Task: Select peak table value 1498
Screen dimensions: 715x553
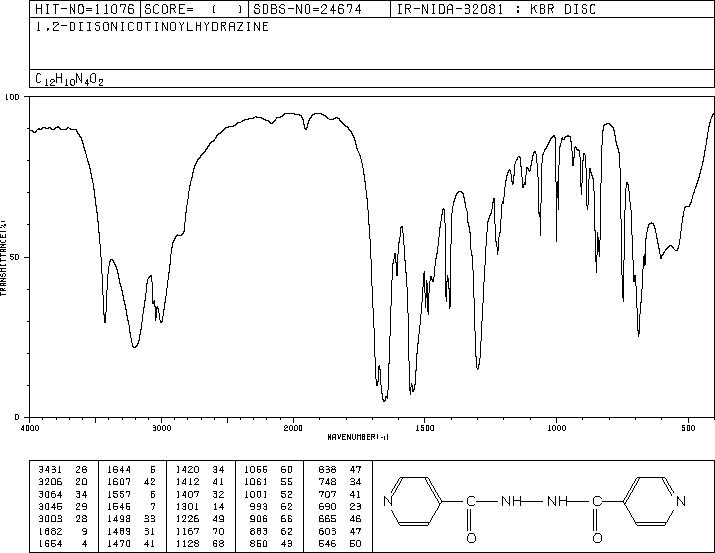Action: point(119,519)
